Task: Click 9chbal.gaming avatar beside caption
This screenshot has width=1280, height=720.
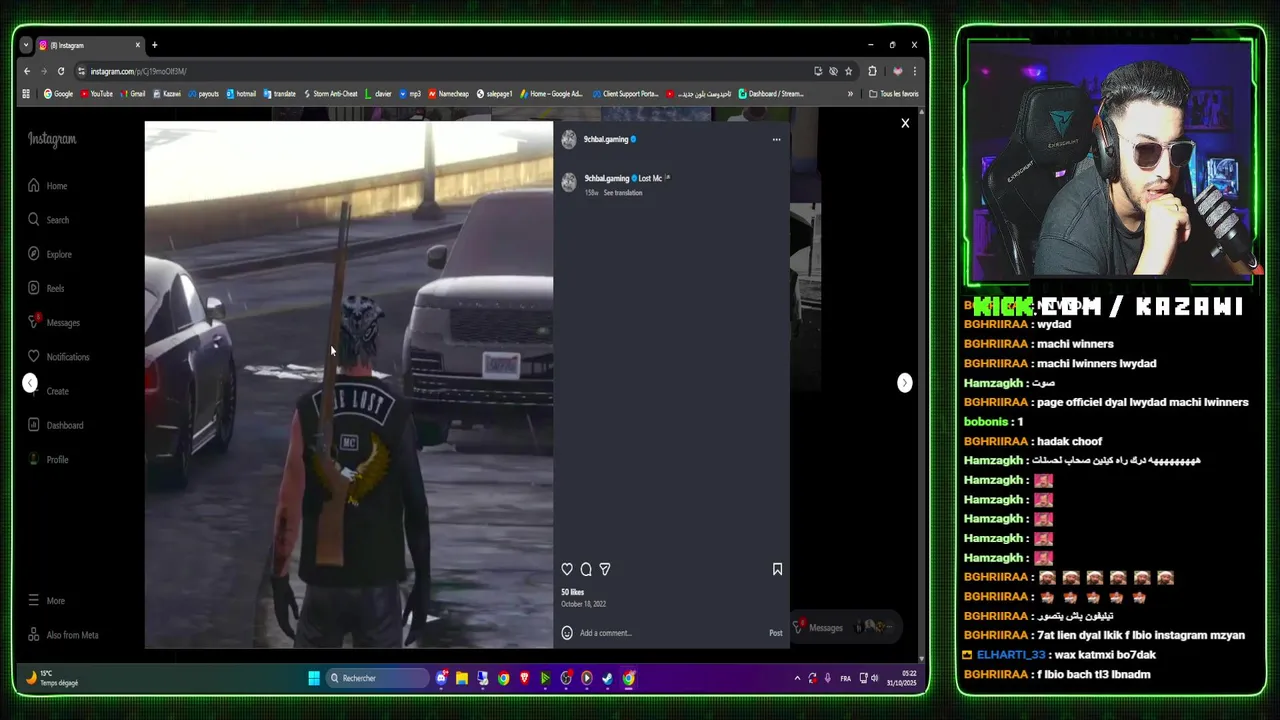Action: [569, 182]
